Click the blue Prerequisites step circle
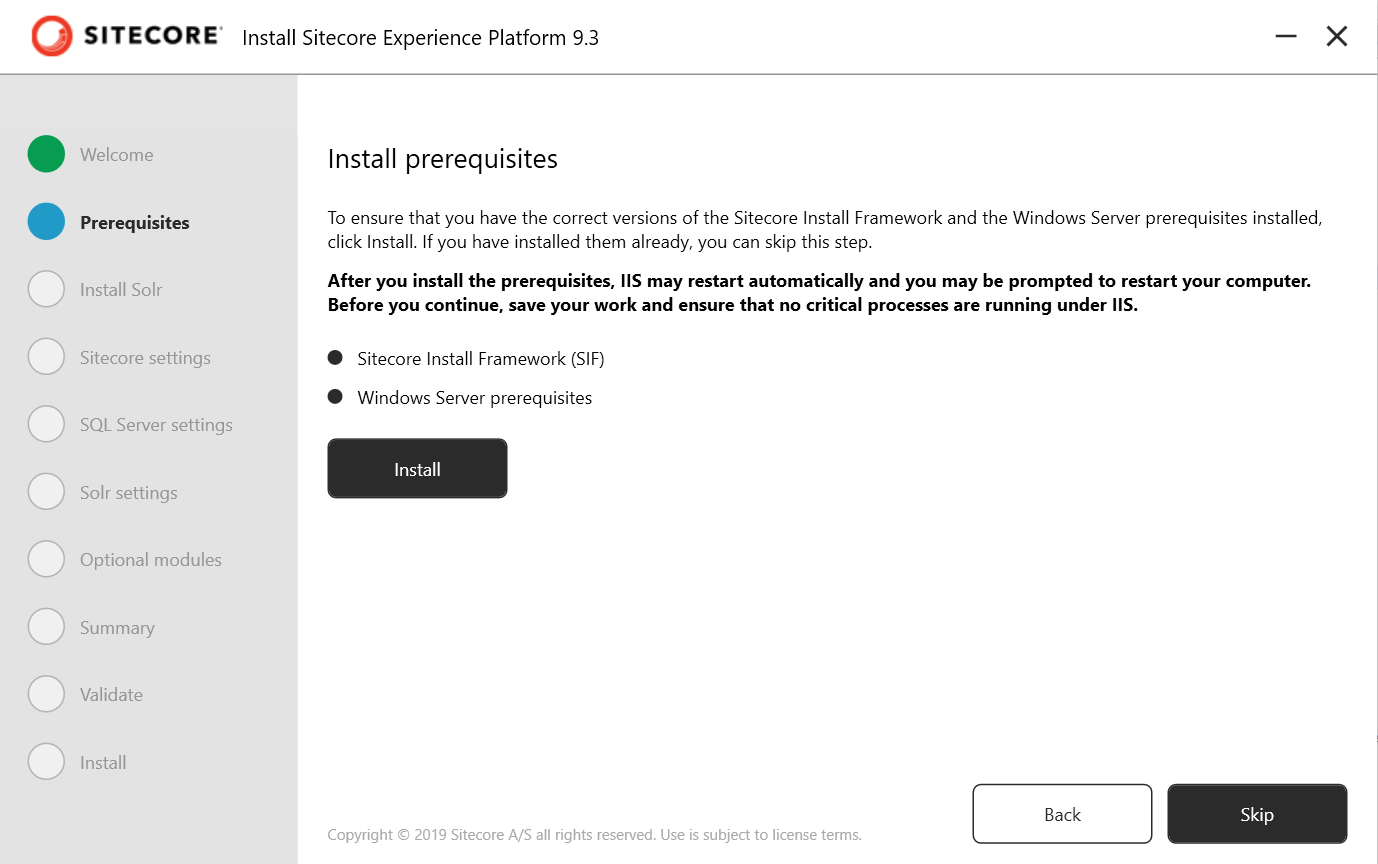 pyautogui.click(x=46, y=221)
